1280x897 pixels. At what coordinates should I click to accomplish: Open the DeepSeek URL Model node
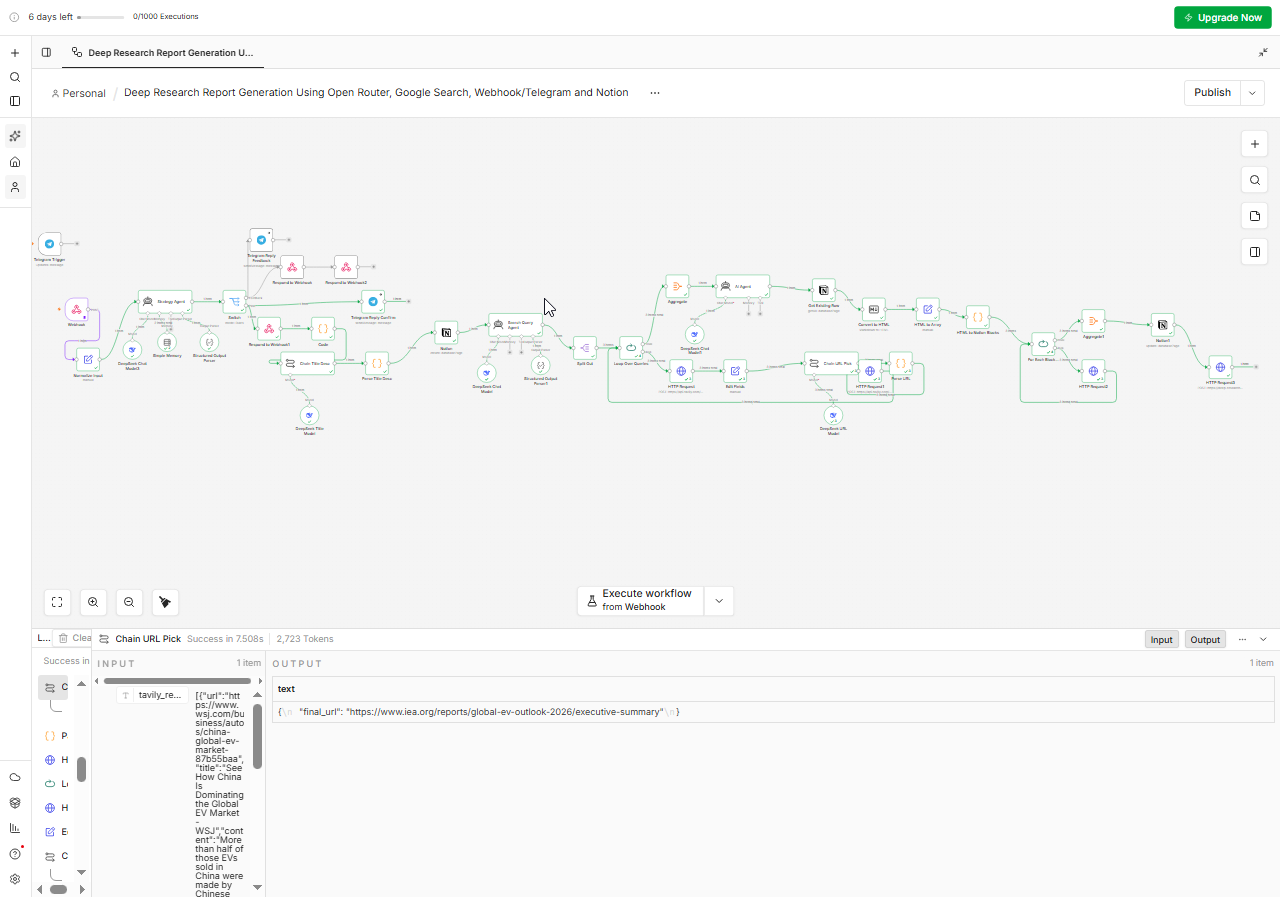[833, 416]
